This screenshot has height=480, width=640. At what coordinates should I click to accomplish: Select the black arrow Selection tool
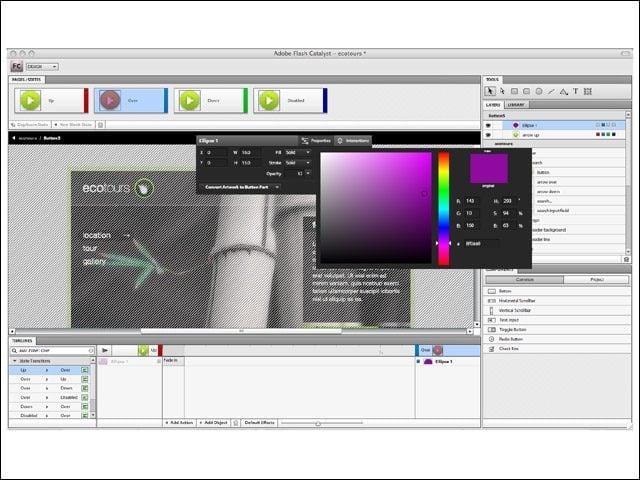[x=490, y=91]
